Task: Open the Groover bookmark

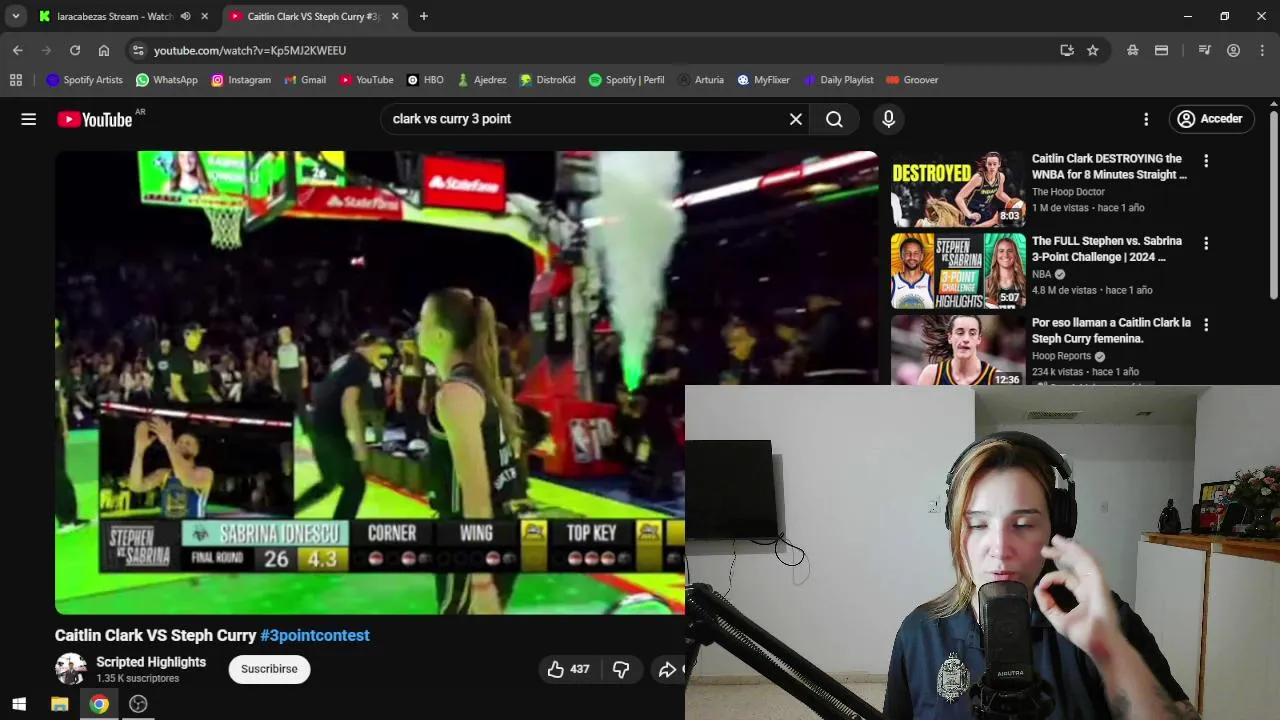Action: pos(912,80)
